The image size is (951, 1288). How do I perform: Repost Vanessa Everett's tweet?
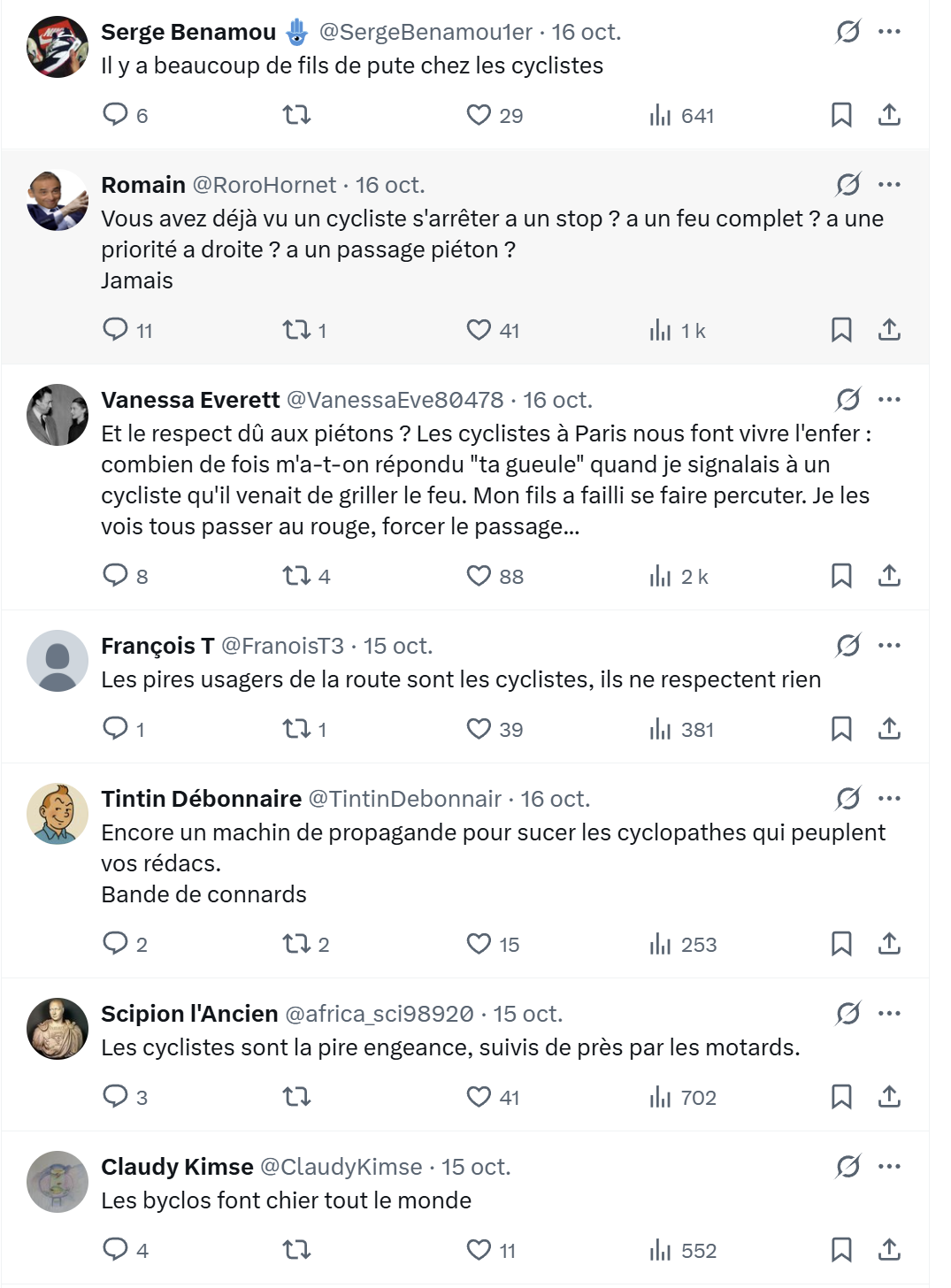(x=295, y=576)
